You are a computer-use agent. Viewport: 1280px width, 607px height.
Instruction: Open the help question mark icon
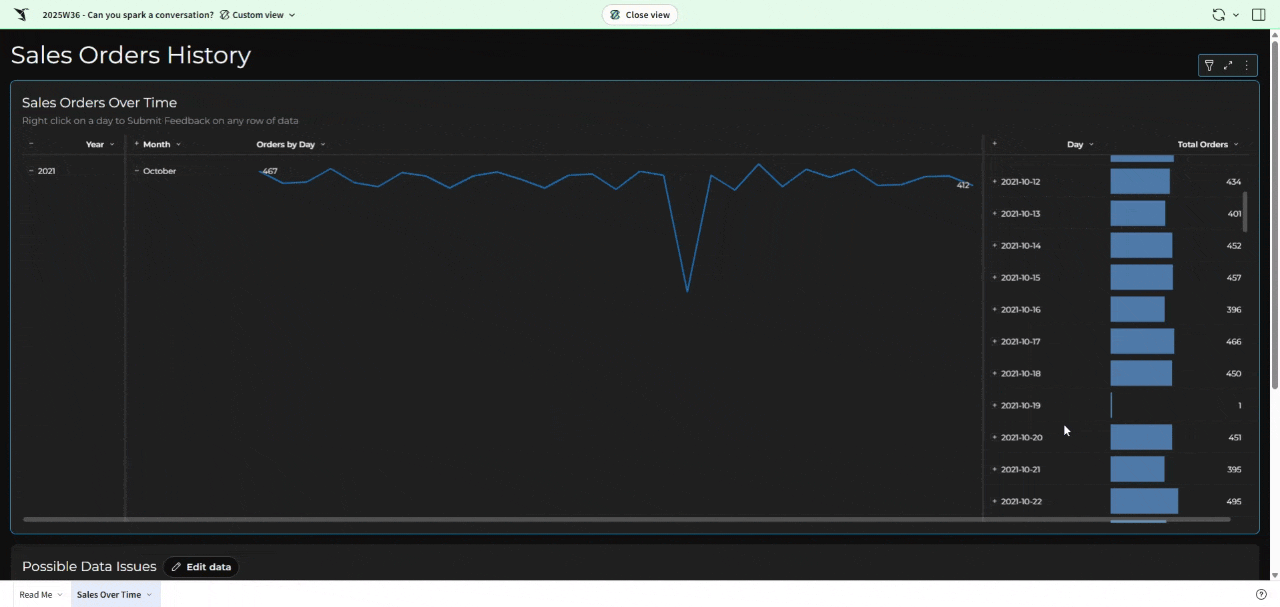[x=1261, y=595]
